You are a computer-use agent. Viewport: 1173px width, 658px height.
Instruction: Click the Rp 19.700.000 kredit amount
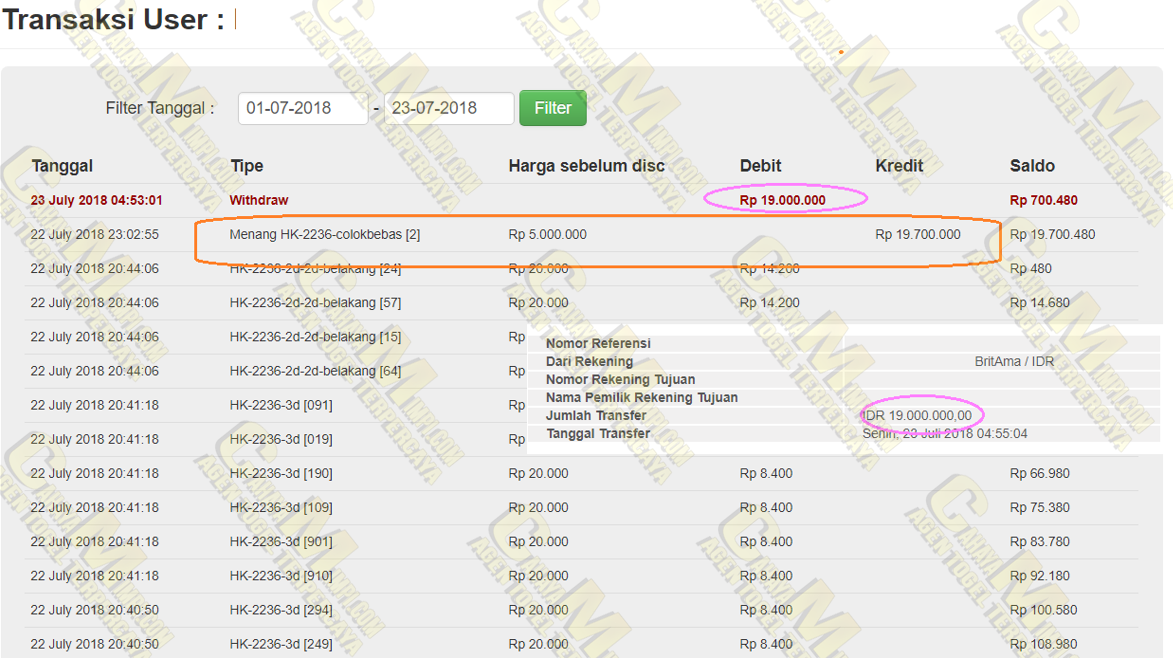click(x=917, y=235)
